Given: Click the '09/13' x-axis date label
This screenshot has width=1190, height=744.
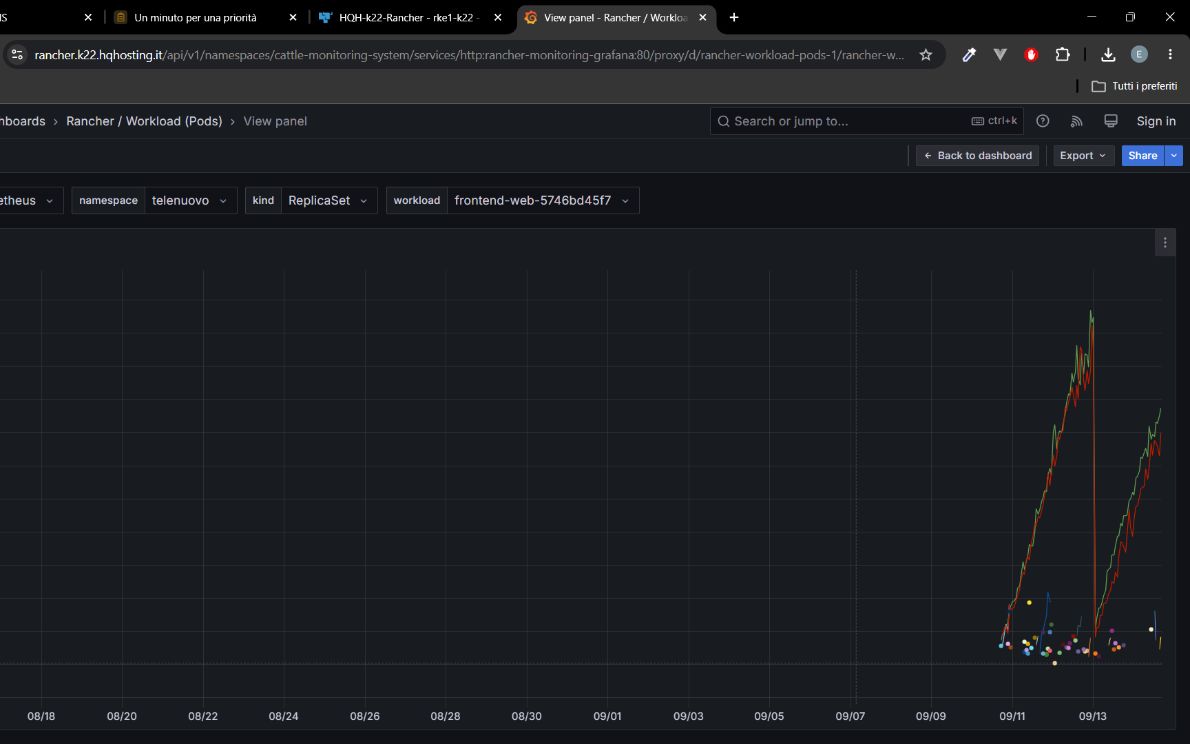Looking at the screenshot, I should [x=1093, y=717].
